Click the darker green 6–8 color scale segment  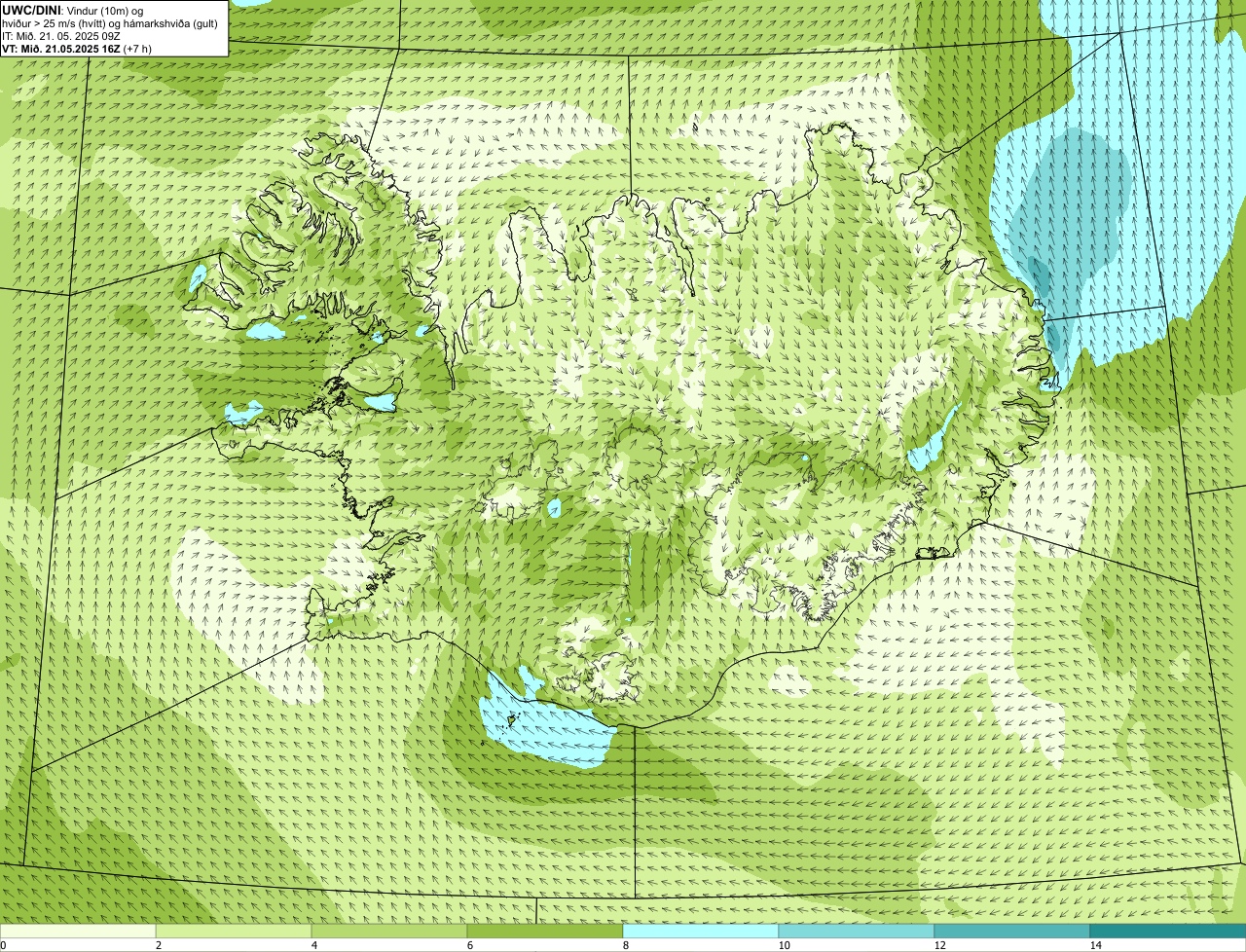point(545,931)
